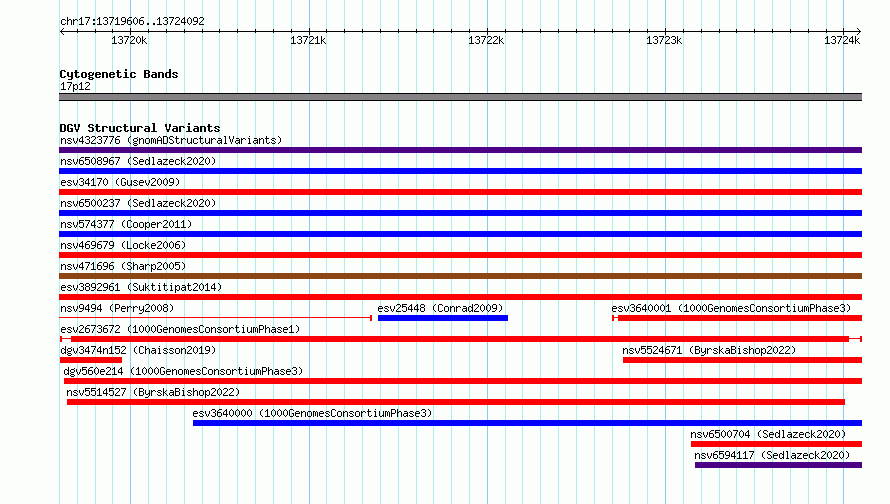Screen dimensions: 890x504
Task: Click the blue nsv6500237 variant bar
Action: click(460, 213)
